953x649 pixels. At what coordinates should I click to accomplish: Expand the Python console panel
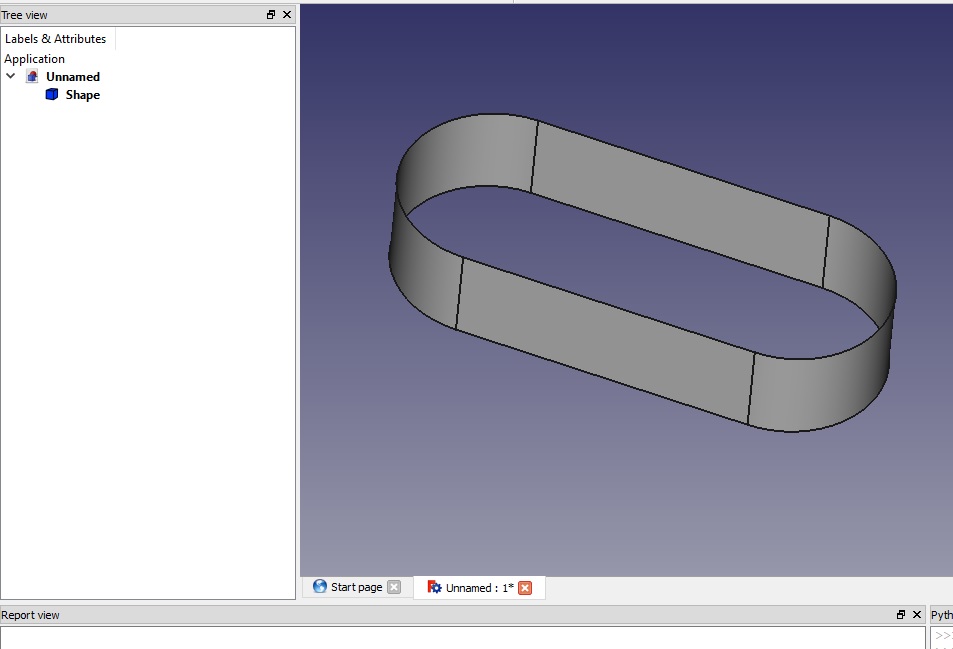click(942, 614)
